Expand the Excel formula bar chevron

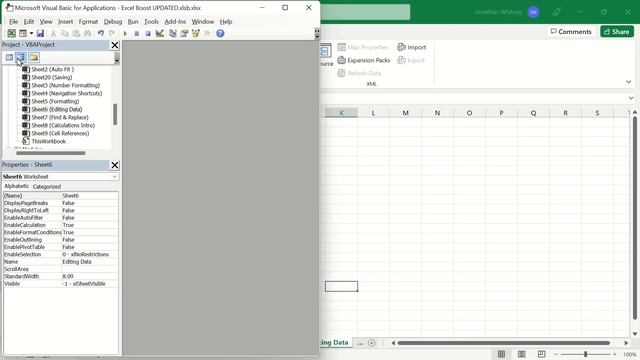click(x=631, y=98)
